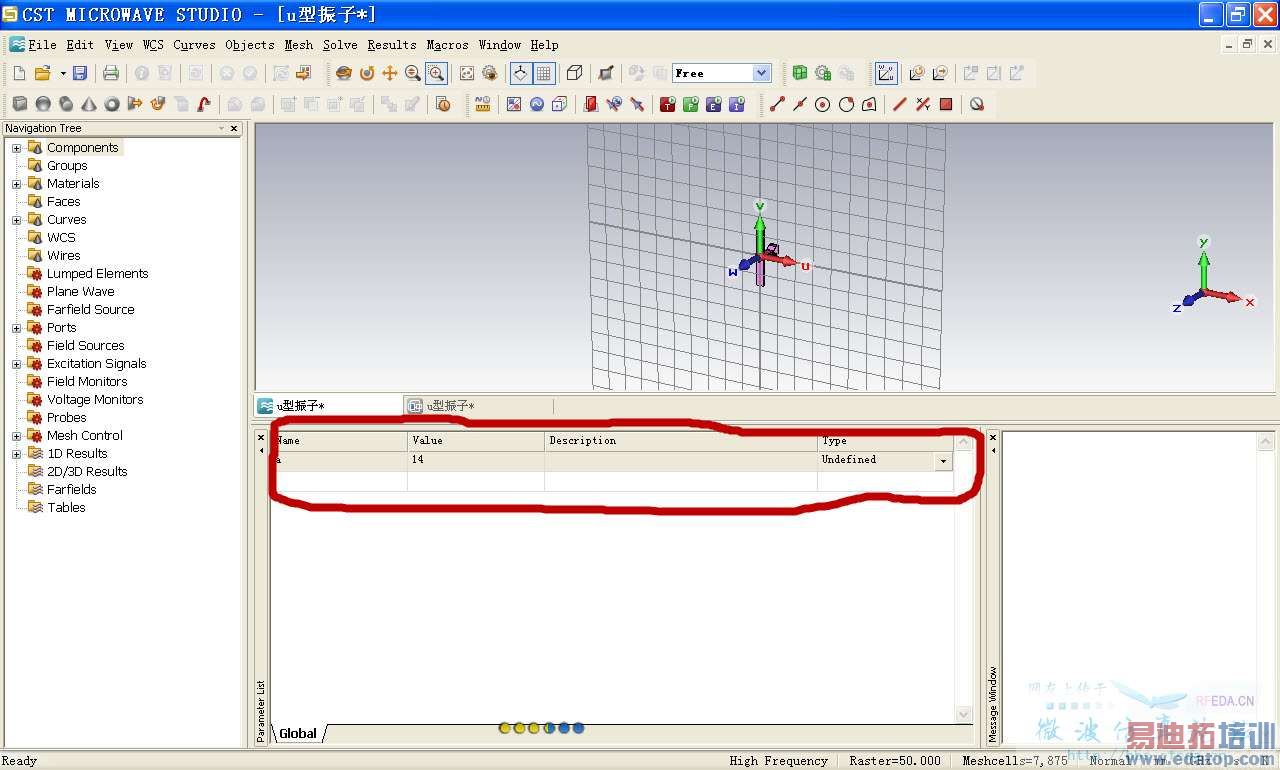Select the Pan view tool (four arrows)

(390, 73)
